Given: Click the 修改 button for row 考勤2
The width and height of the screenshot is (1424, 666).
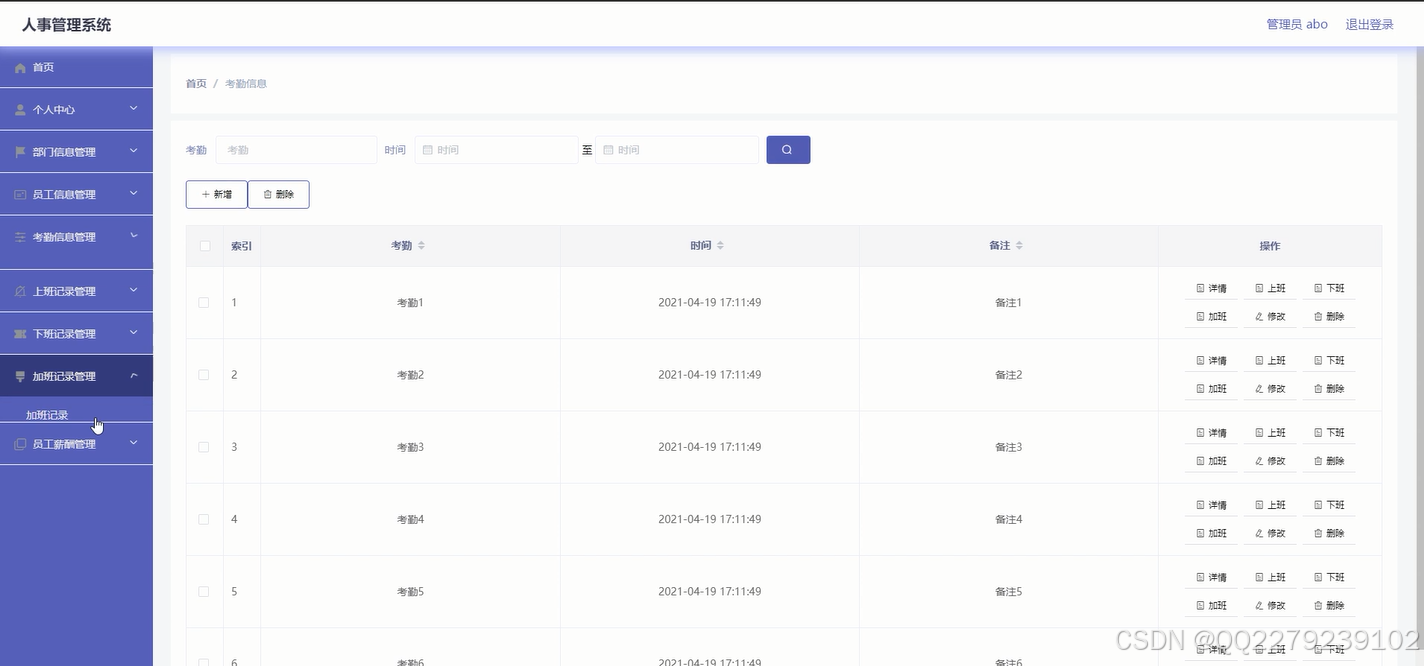Looking at the screenshot, I should (x=1270, y=388).
